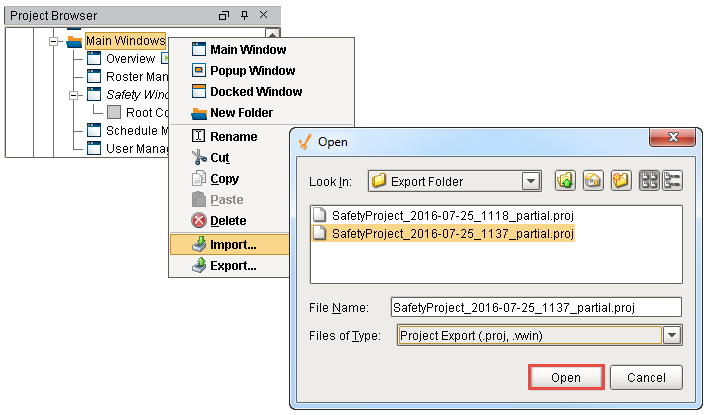
Task: Switch to List view icon
Action: coord(649,181)
